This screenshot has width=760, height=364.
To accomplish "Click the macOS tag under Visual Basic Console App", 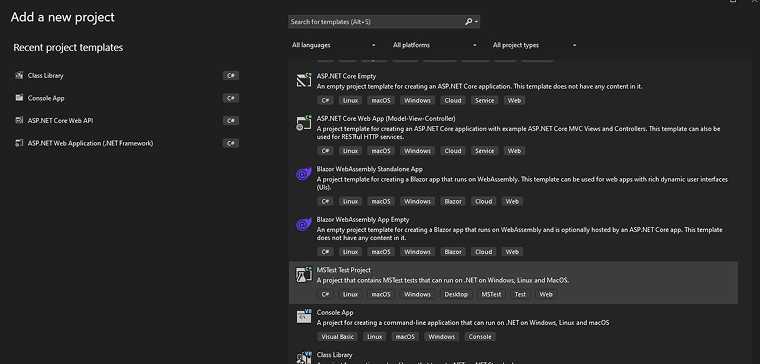I will (404, 336).
